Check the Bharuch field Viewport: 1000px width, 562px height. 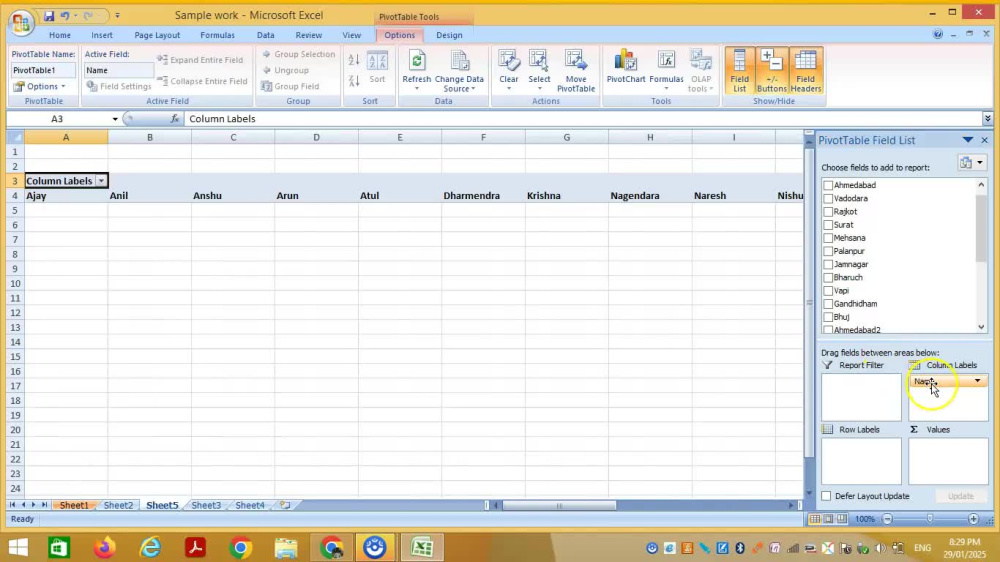tap(828, 277)
